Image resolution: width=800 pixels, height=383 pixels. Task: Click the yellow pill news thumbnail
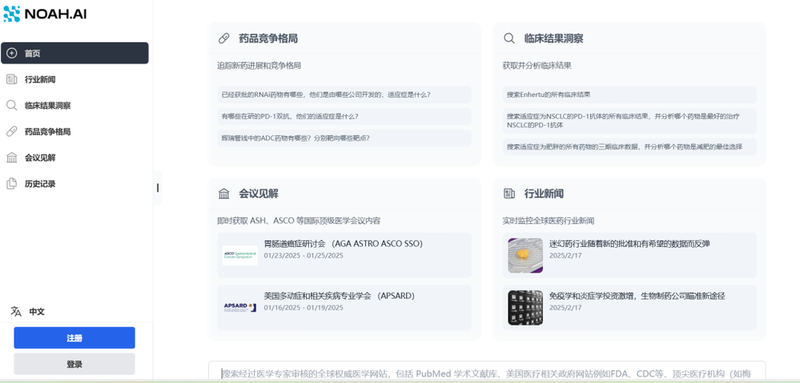[525, 255]
